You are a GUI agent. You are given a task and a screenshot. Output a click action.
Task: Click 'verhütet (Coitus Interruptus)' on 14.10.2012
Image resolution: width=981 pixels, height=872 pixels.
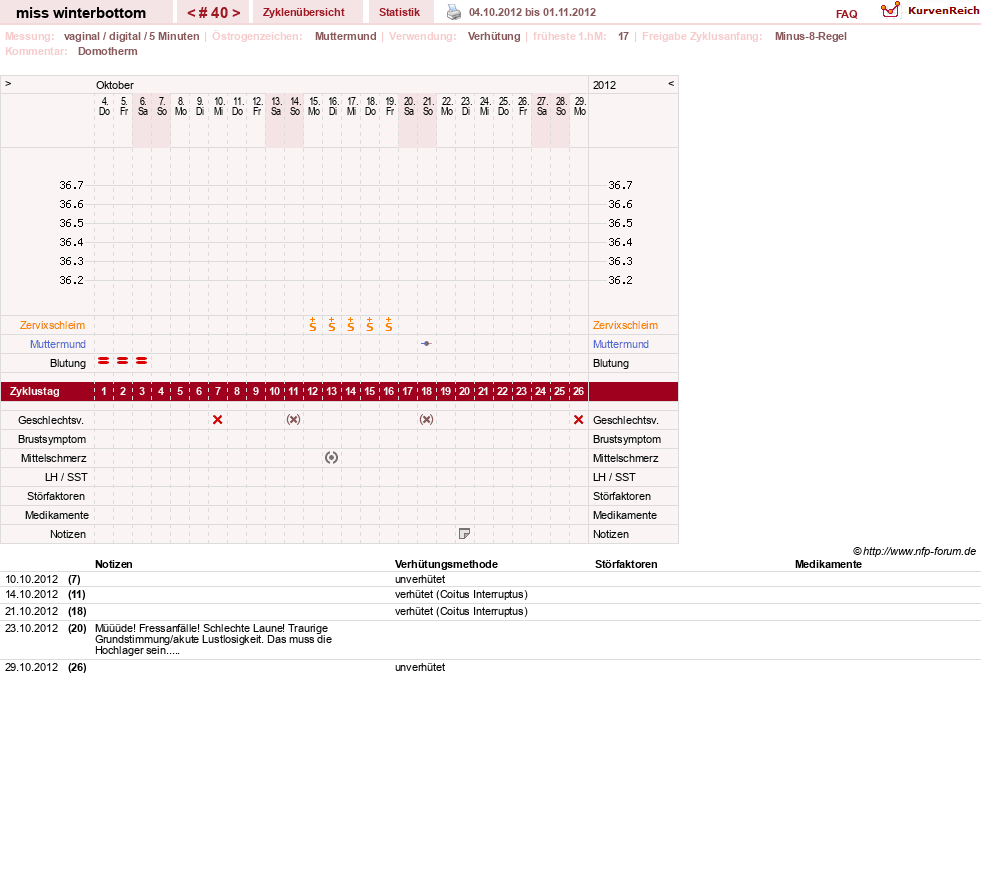pos(461,594)
